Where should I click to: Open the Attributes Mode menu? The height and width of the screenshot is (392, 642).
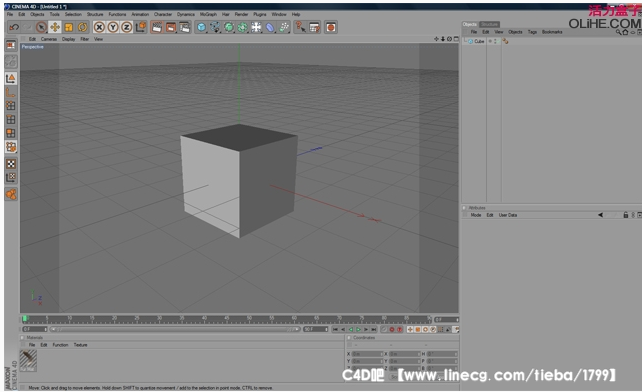click(476, 215)
